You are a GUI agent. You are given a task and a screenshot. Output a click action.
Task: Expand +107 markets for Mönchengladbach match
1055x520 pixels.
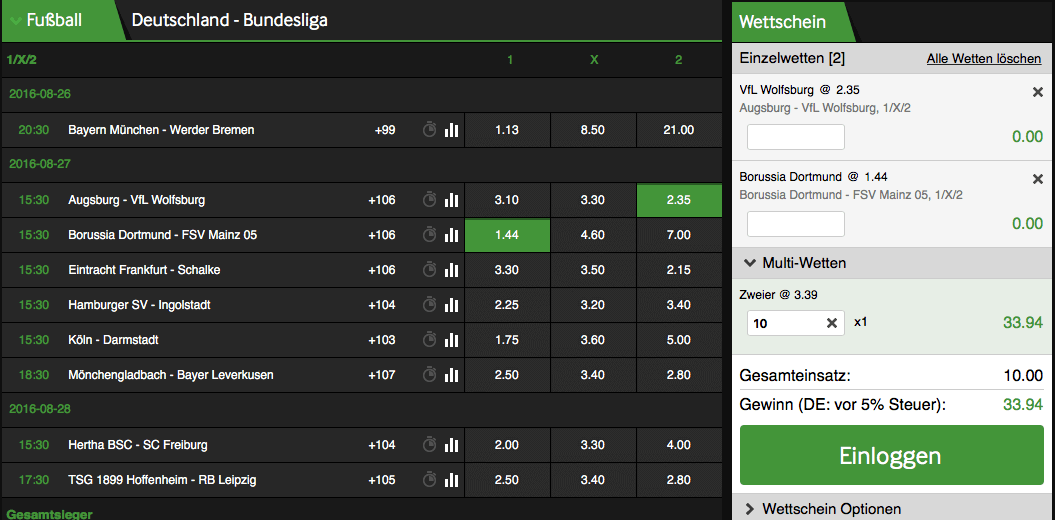tap(381, 375)
